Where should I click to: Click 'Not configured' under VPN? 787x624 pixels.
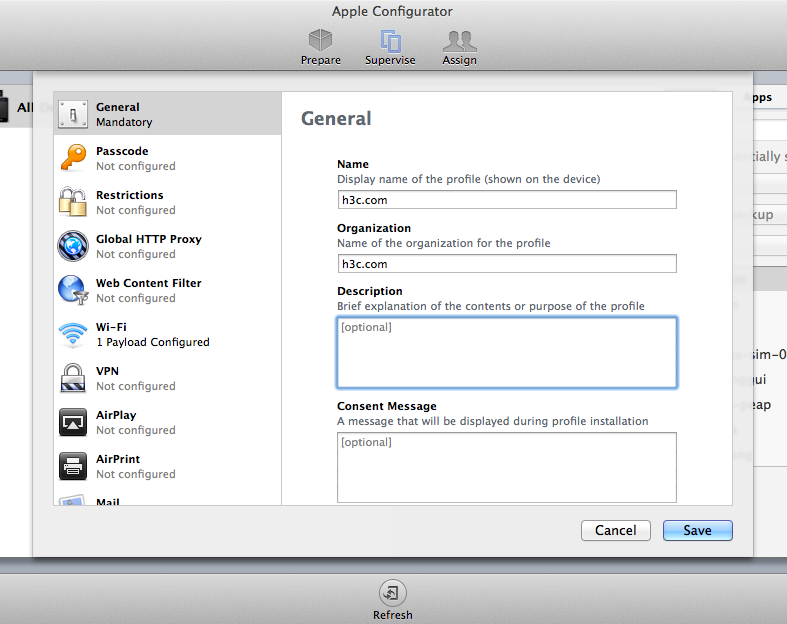point(136,387)
